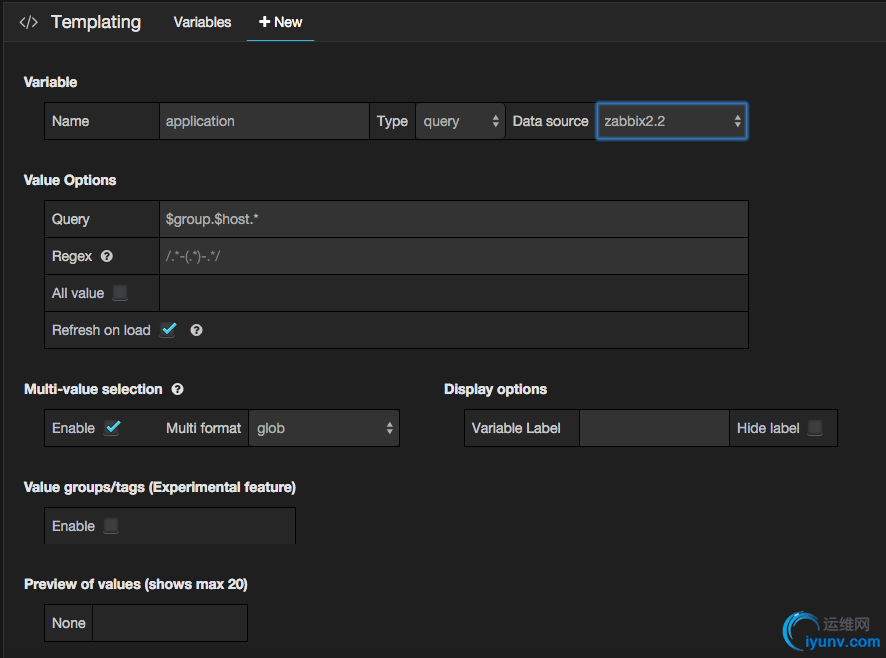Click the Multi-value selection help icon

click(177, 389)
